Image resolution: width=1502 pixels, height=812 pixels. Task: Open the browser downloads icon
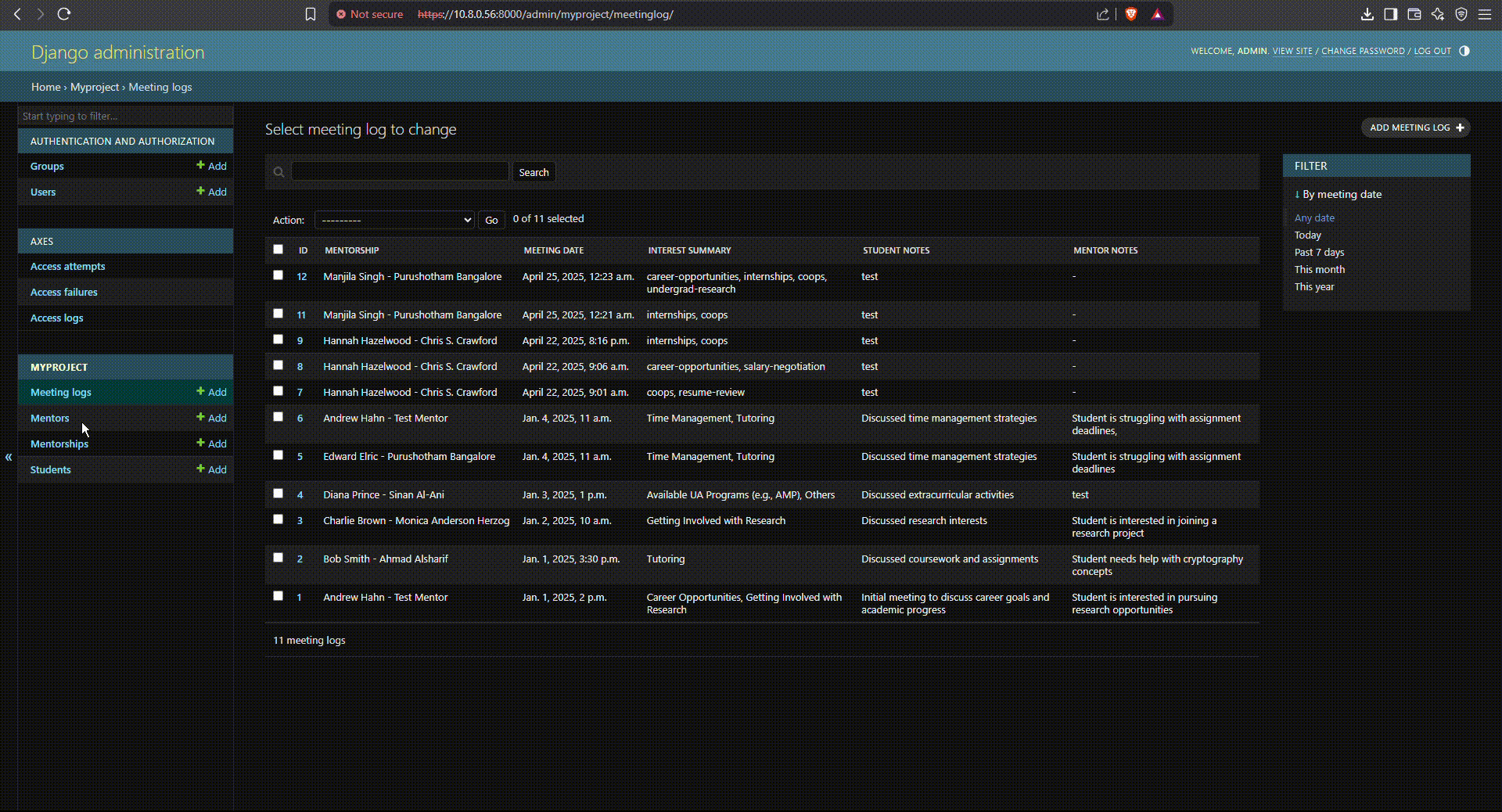tap(1367, 14)
